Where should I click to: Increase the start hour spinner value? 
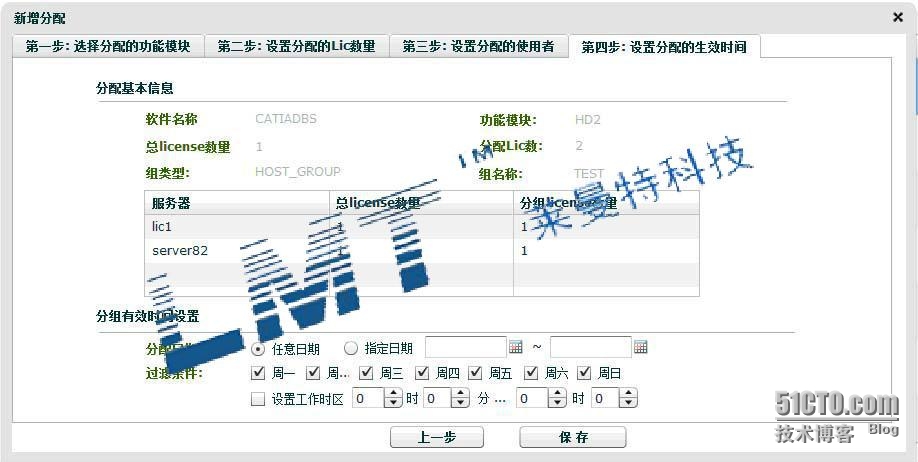pyautogui.click(x=393, y=395)
